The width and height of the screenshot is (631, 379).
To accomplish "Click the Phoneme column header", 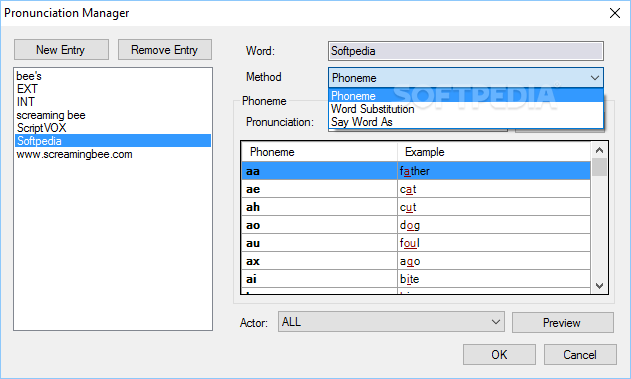I will 320,152.
